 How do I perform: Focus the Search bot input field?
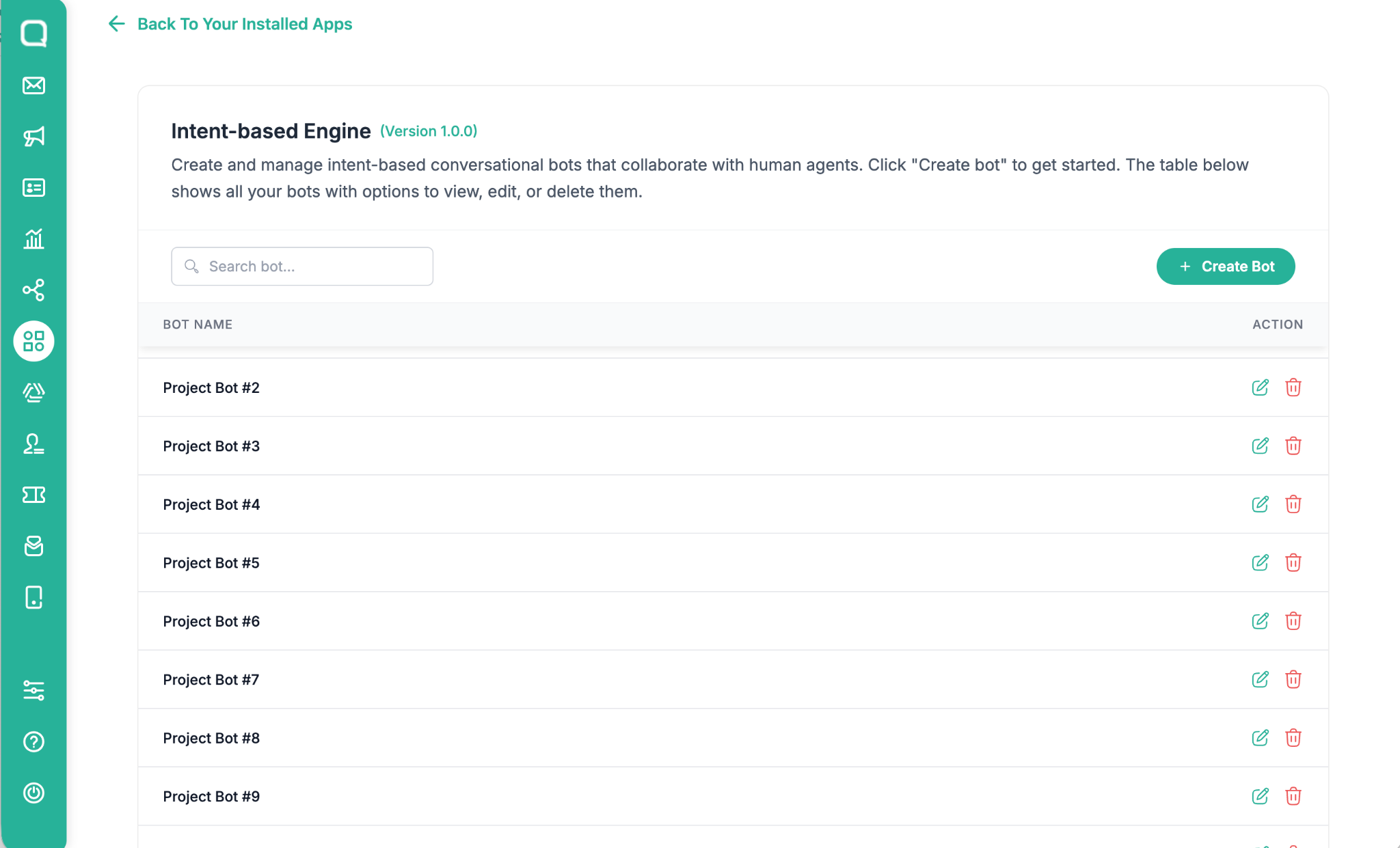[x=302, y=266]
